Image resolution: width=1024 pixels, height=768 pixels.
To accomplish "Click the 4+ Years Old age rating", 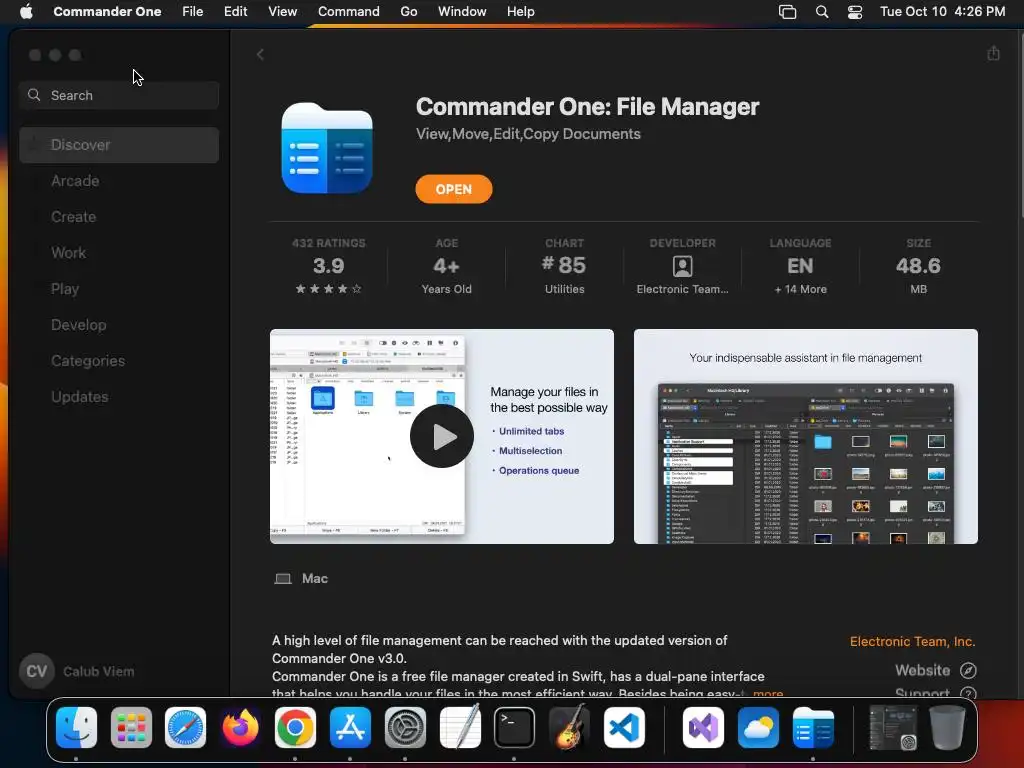I will (446, 266).
